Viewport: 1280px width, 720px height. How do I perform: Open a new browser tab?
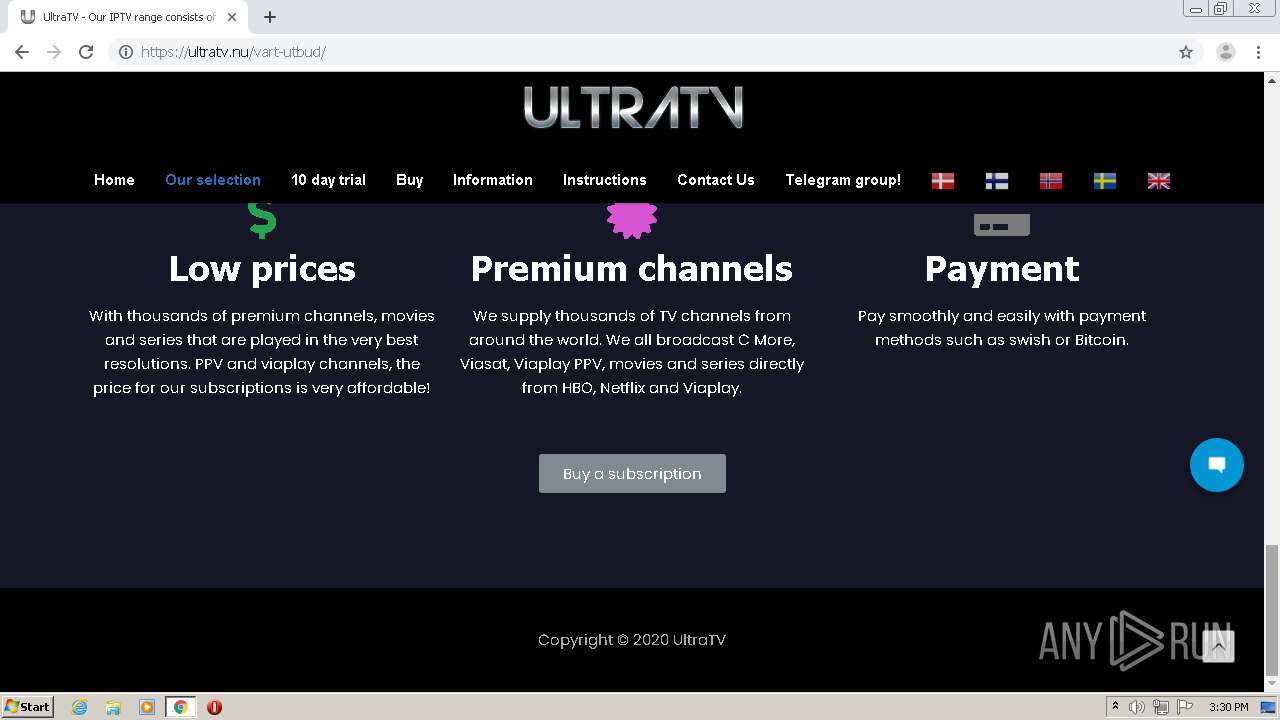[x=270, y=17]
